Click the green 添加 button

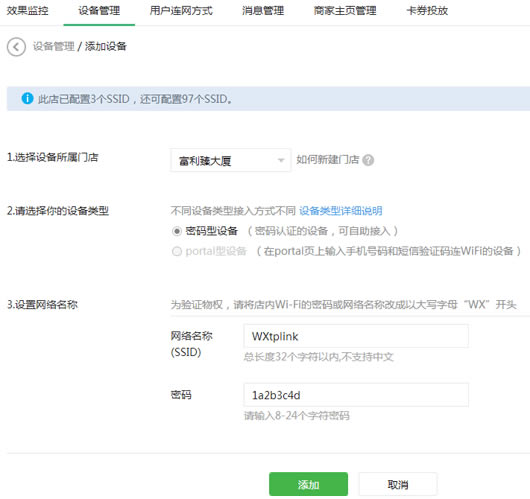[x=308, y=484]
